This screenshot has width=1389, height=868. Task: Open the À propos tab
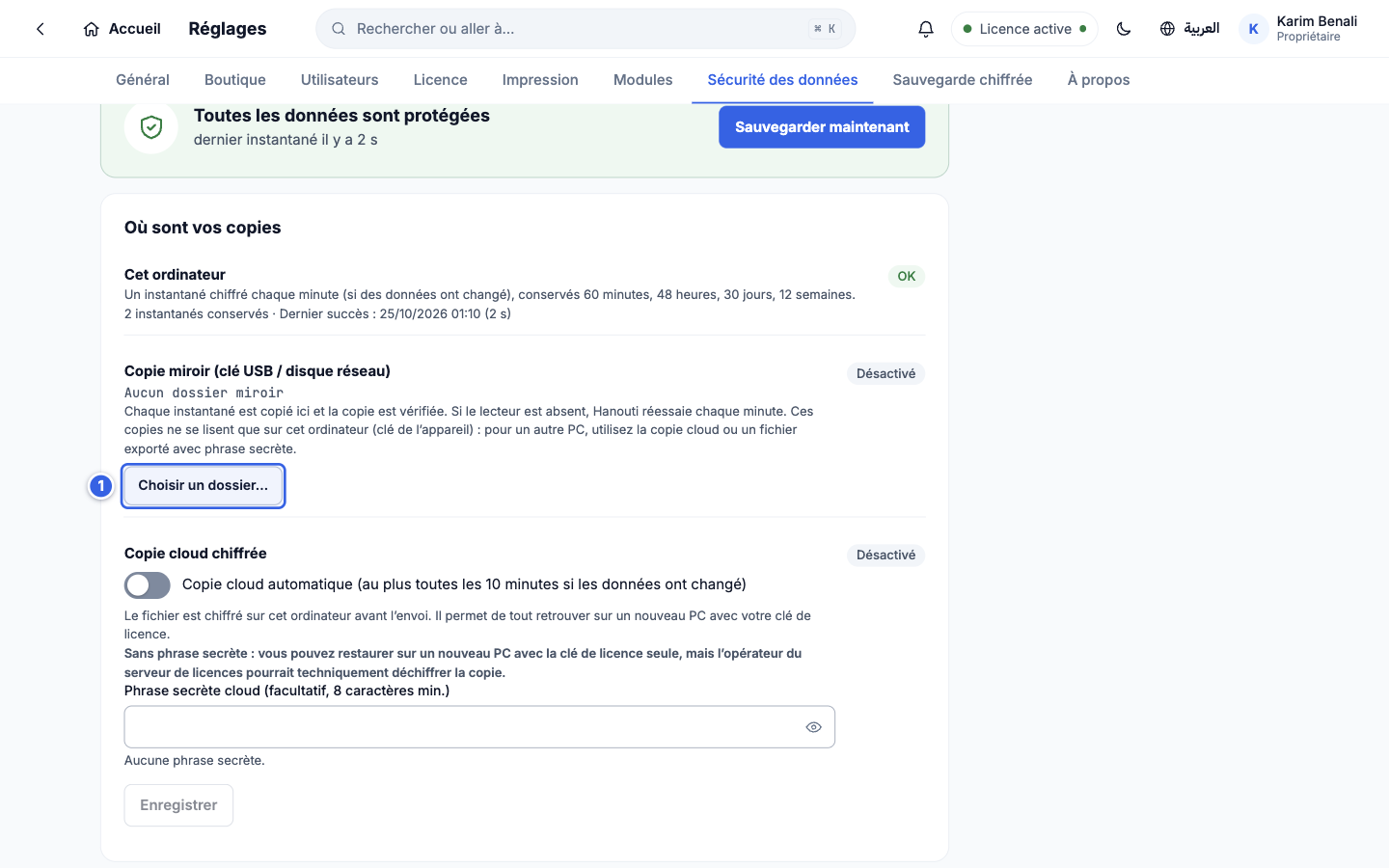[x=1099, y=80]
